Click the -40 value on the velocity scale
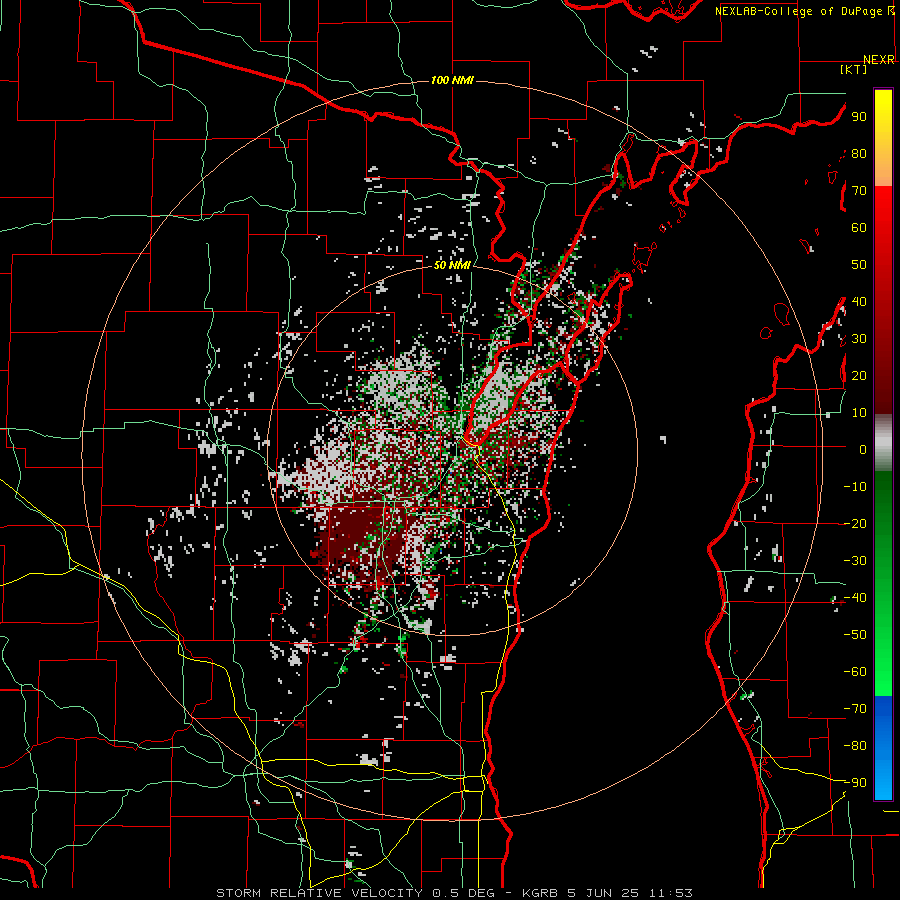Viewport: 900px width, 900px height. point(855,598)
